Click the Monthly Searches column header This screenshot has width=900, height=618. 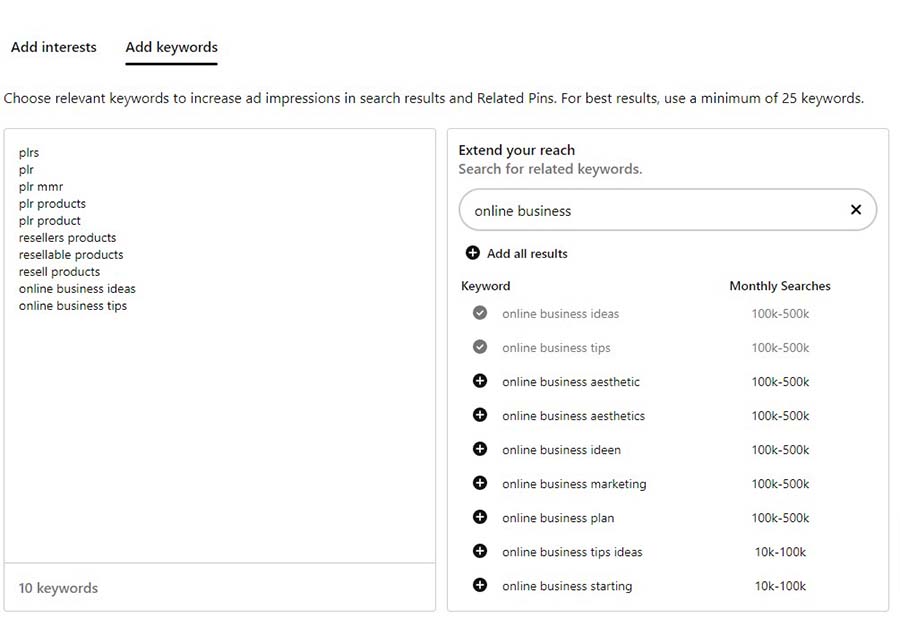pyautogui.click(x=779, y=286)
